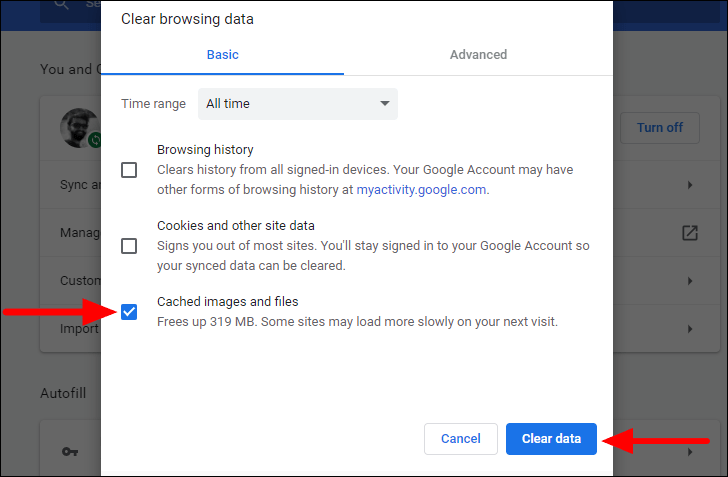Select the Basic tab

click(x=222, y=55)
